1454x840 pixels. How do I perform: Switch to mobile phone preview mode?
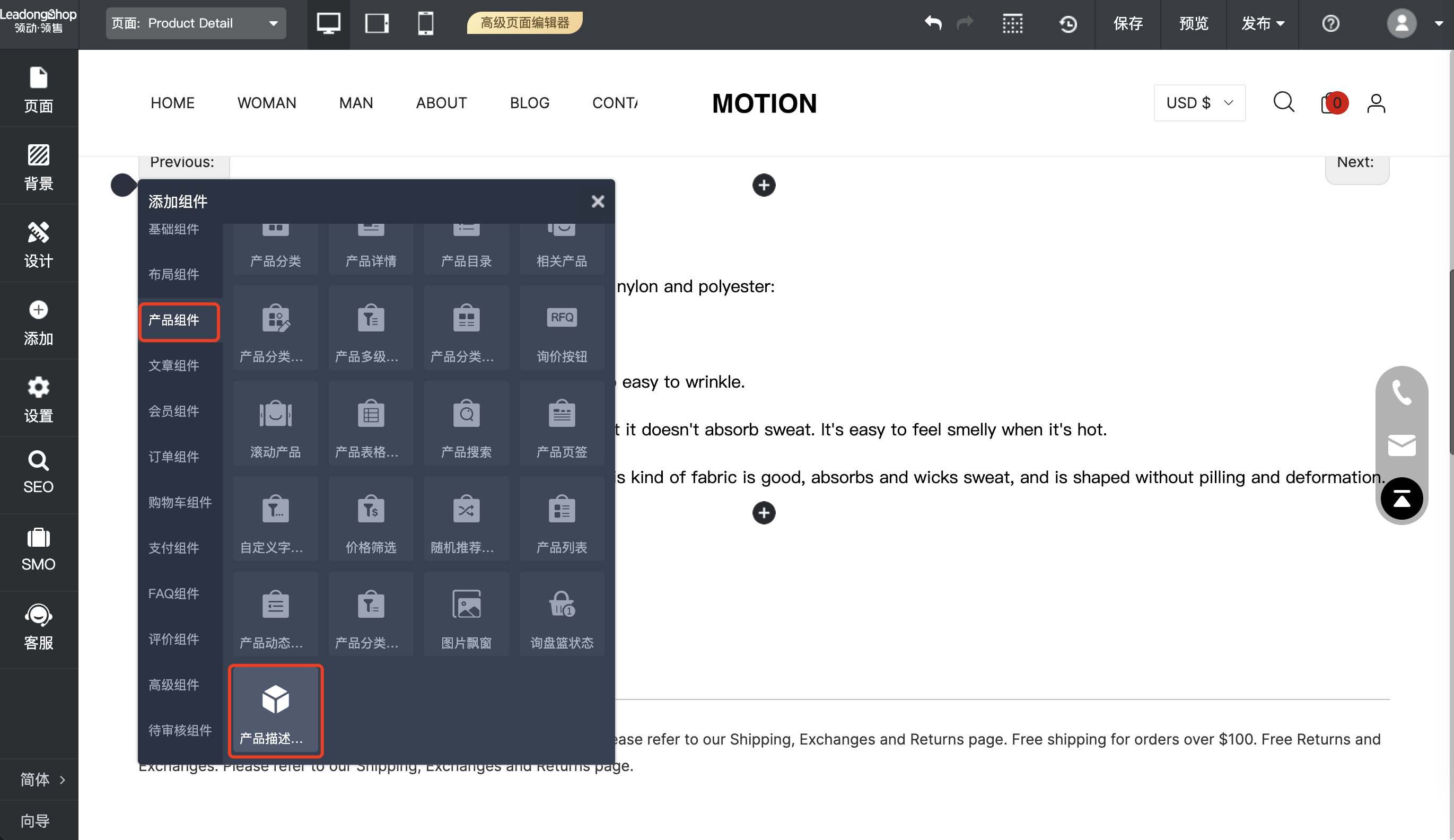[425, 23]
